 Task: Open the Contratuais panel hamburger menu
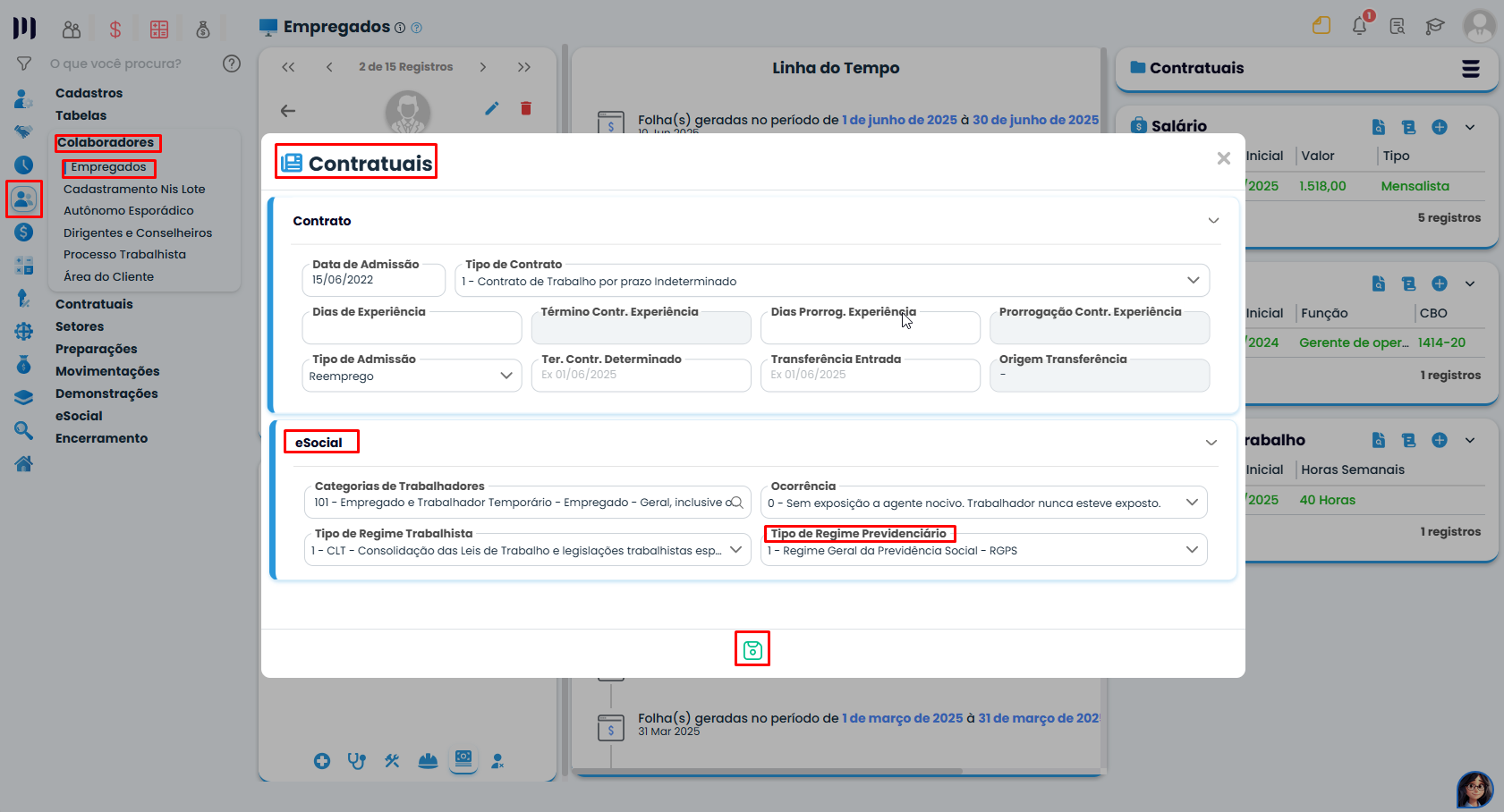[x=1471, y=69]
